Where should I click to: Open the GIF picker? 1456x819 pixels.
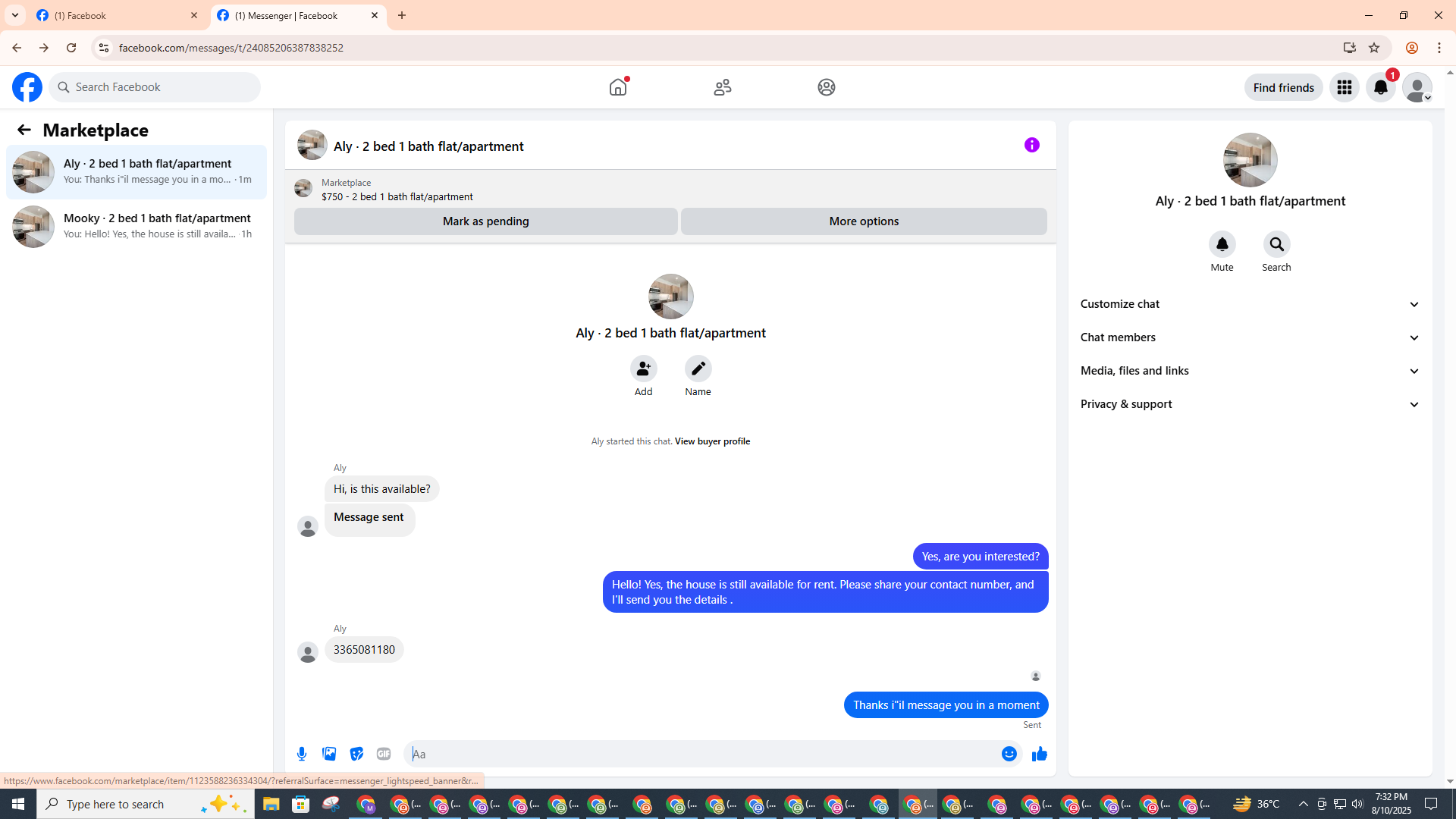click(384, 754)
